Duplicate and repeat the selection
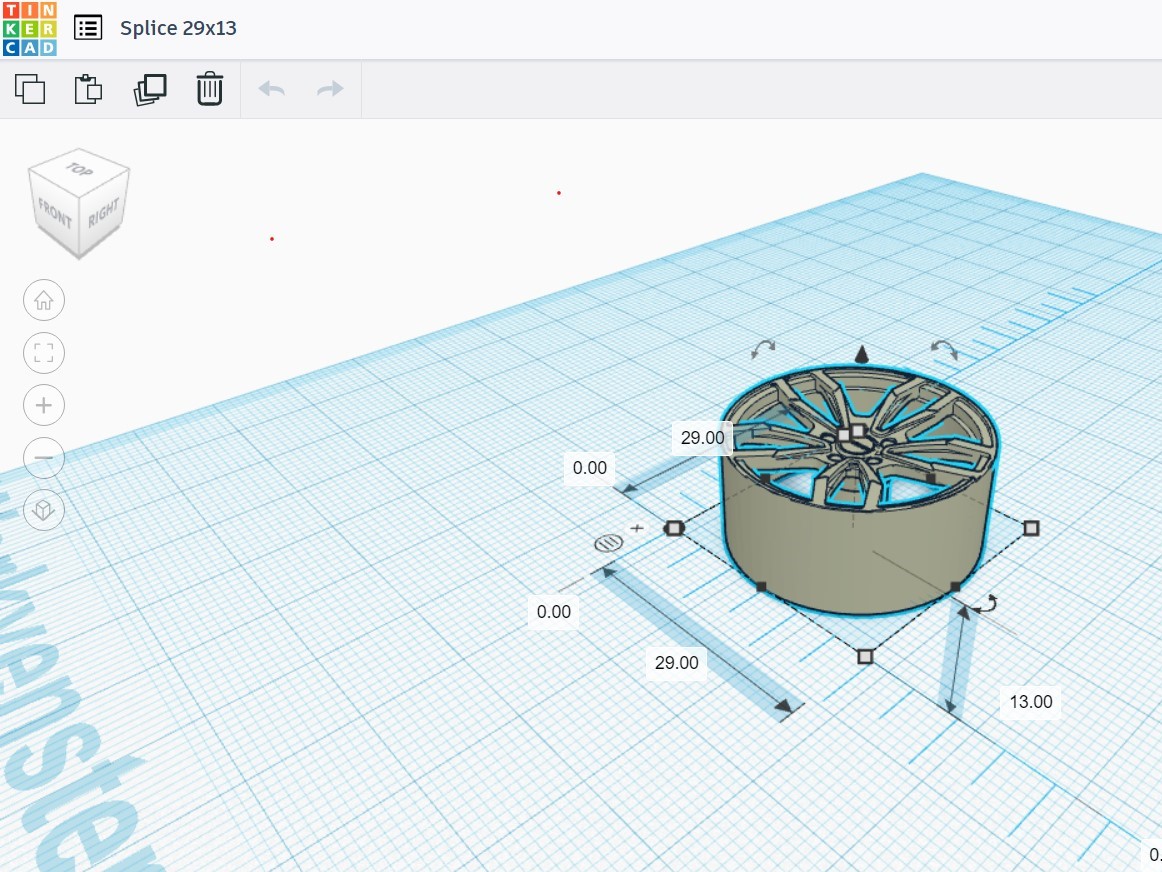This screenshot has width=1162, height=872. click(x=150, y=89)
